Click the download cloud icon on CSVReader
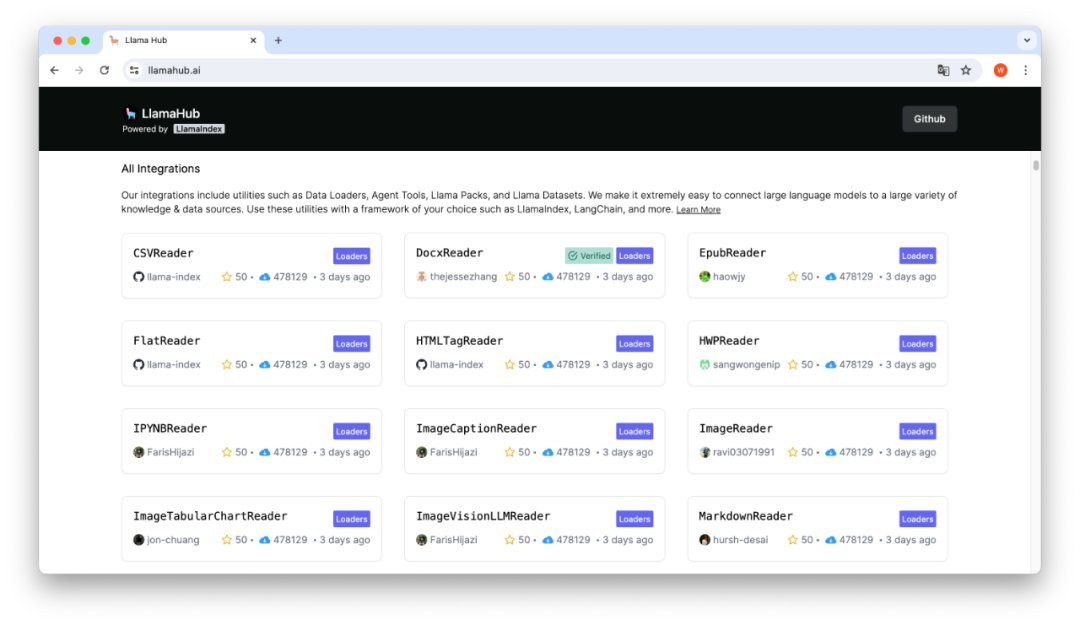The width and height of the screenshot is (1080, 625). pos(264,277)
